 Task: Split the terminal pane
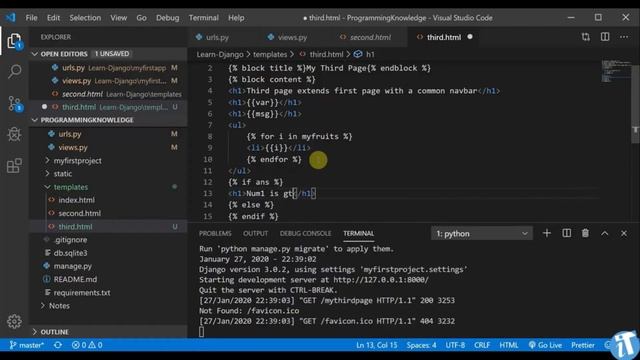(x=567, y=233)
